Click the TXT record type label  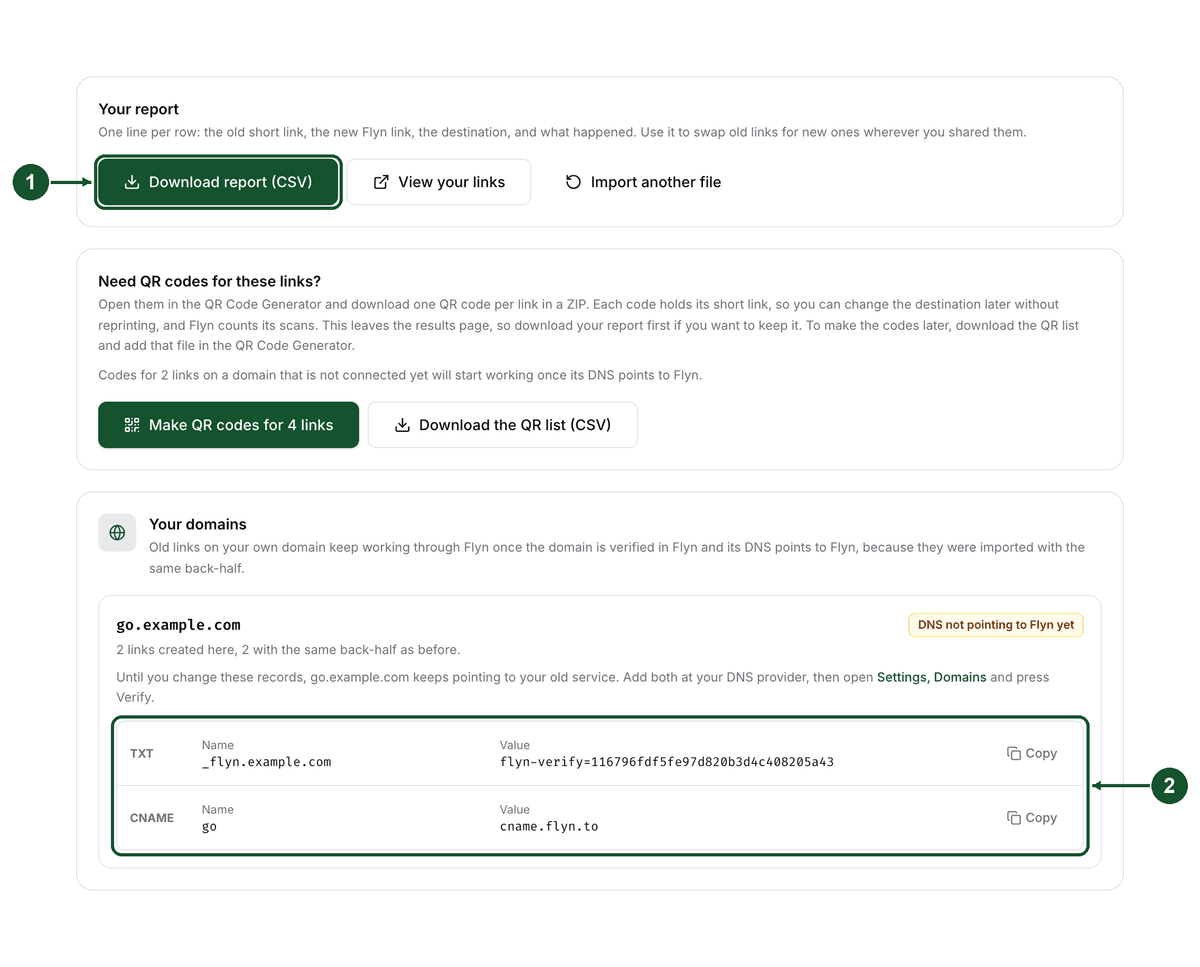click(142, 753)
